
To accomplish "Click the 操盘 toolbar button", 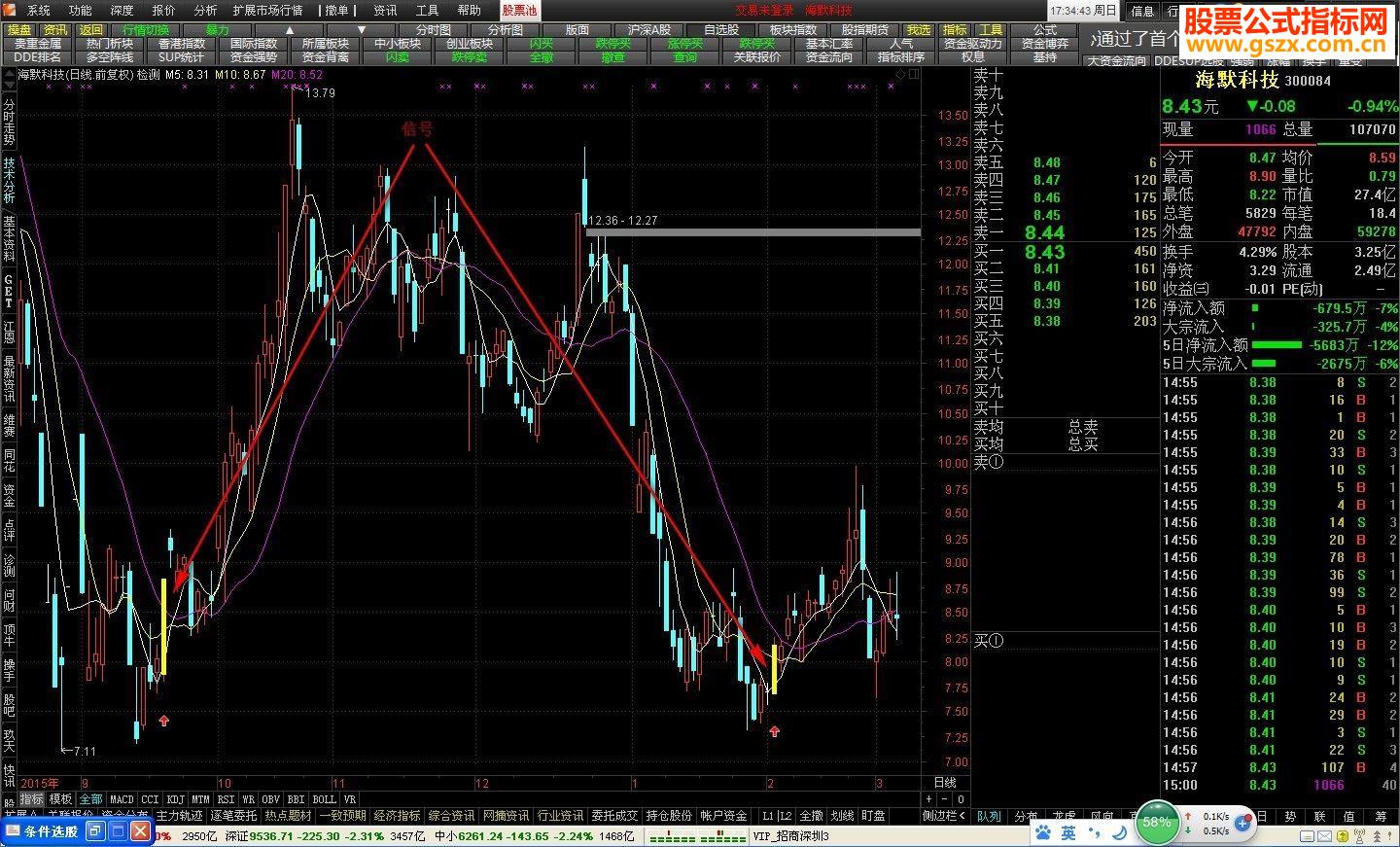I will [19, 30].
